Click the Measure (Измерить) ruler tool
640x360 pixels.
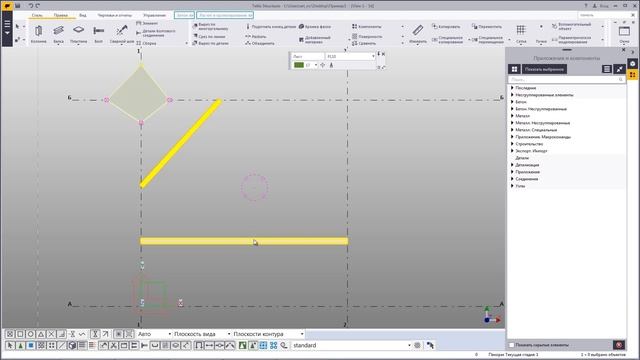418,33
